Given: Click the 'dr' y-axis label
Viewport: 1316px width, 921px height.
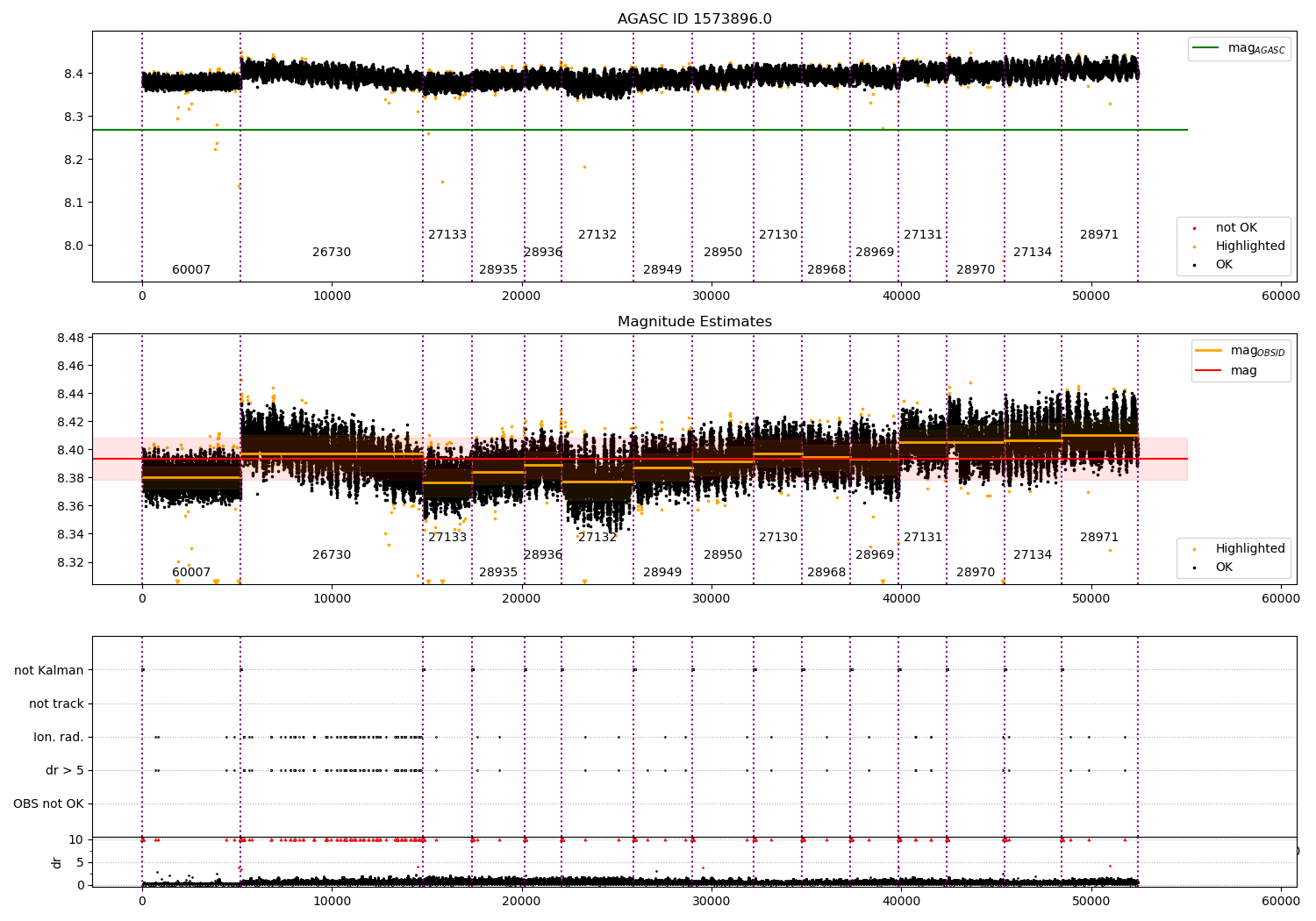Looking at the screenshot, I should (57, 862).
